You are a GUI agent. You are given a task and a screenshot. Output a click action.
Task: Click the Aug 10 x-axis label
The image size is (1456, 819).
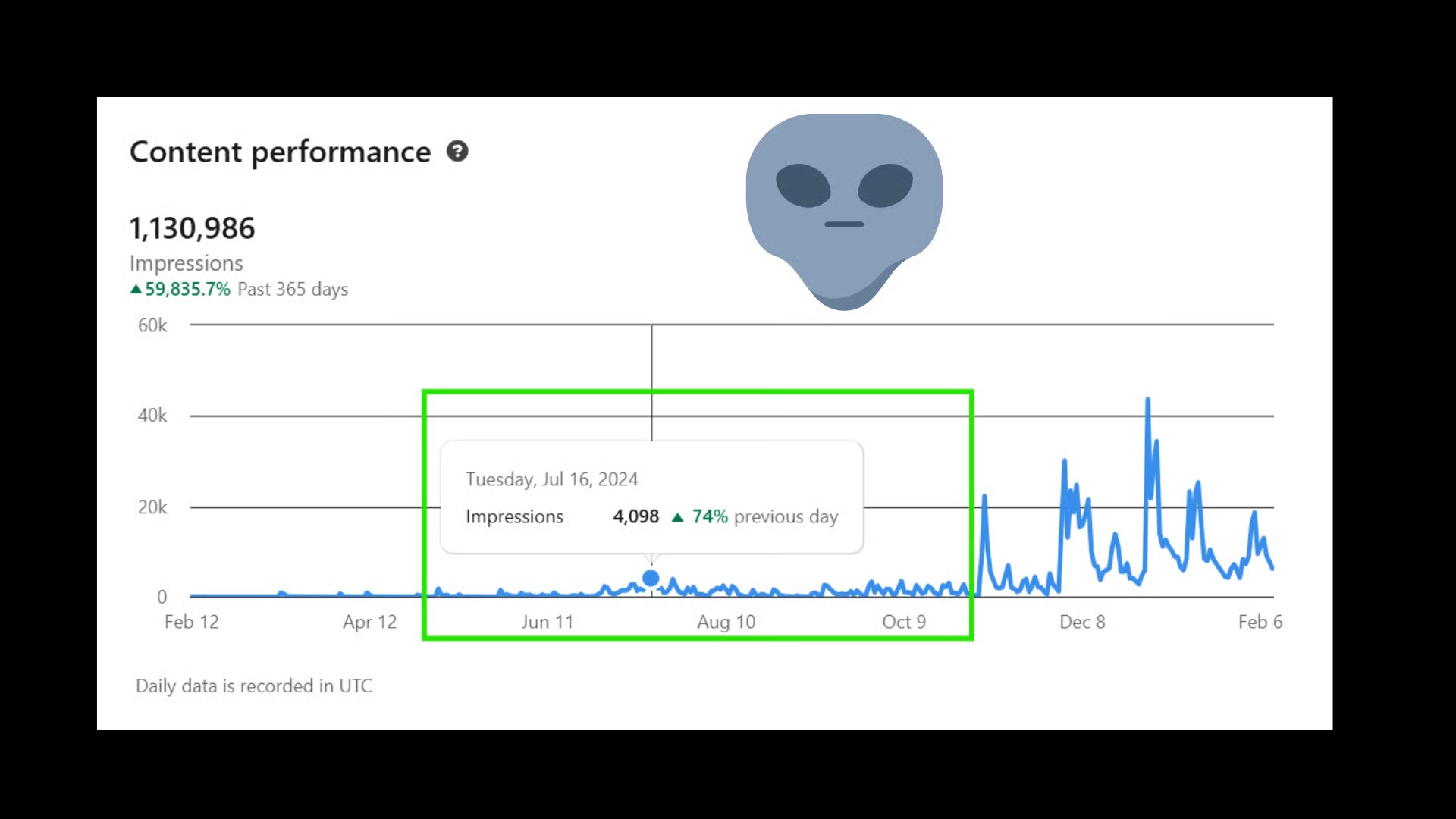tap(726, 622)
